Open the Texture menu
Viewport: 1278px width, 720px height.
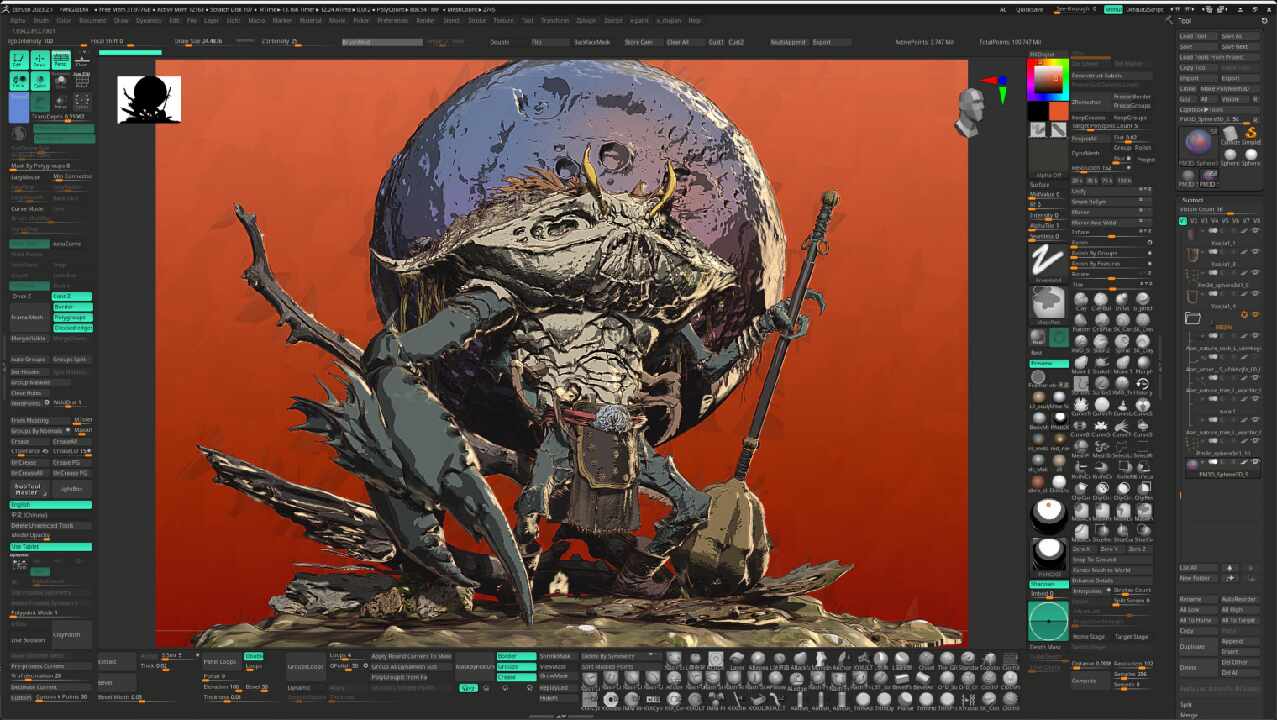pos(503,20)
